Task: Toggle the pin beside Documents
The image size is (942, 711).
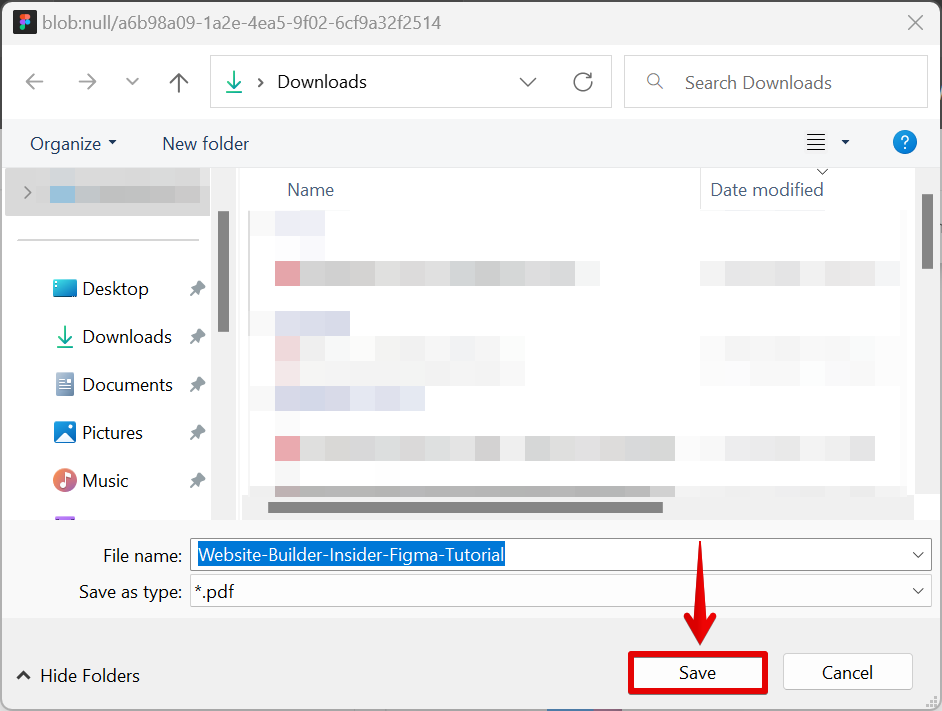Action: click(197, 385)
